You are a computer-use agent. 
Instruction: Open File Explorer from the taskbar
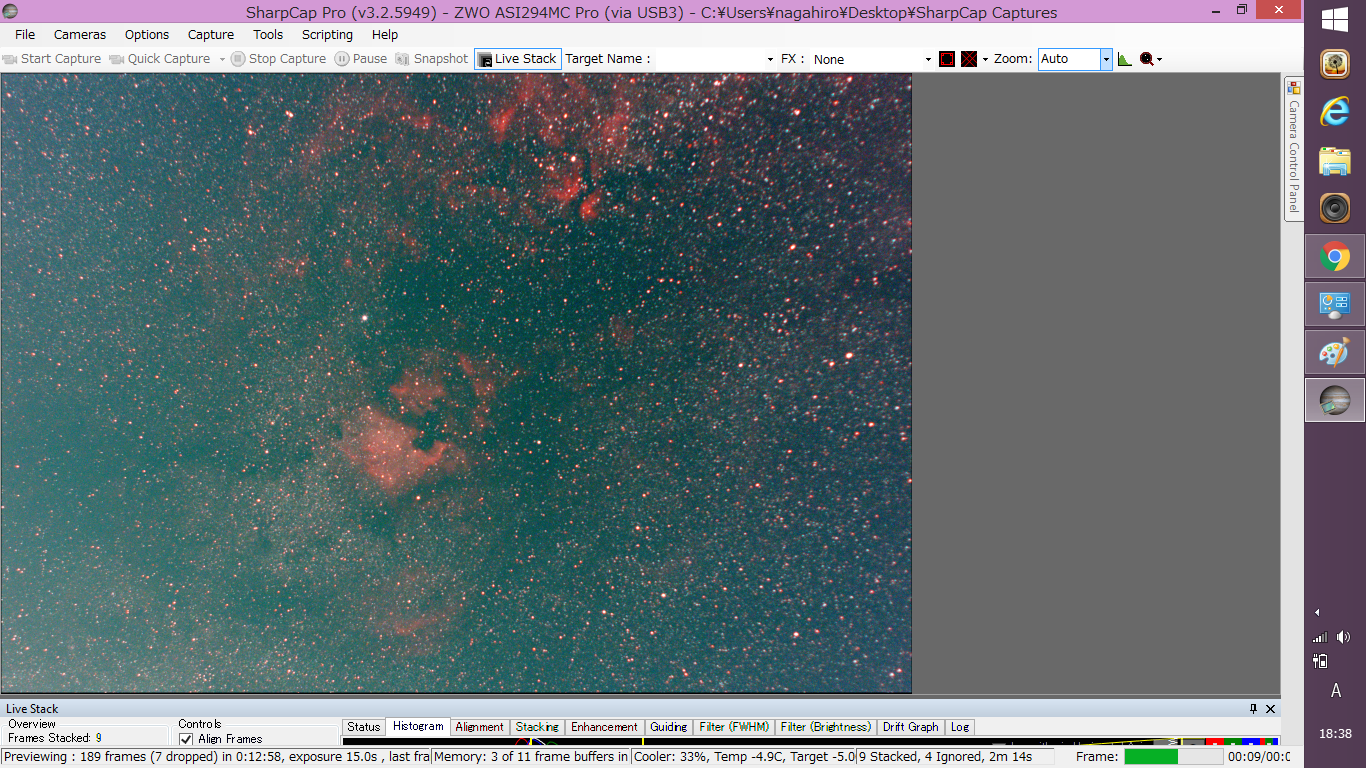tap(1335, 160)
